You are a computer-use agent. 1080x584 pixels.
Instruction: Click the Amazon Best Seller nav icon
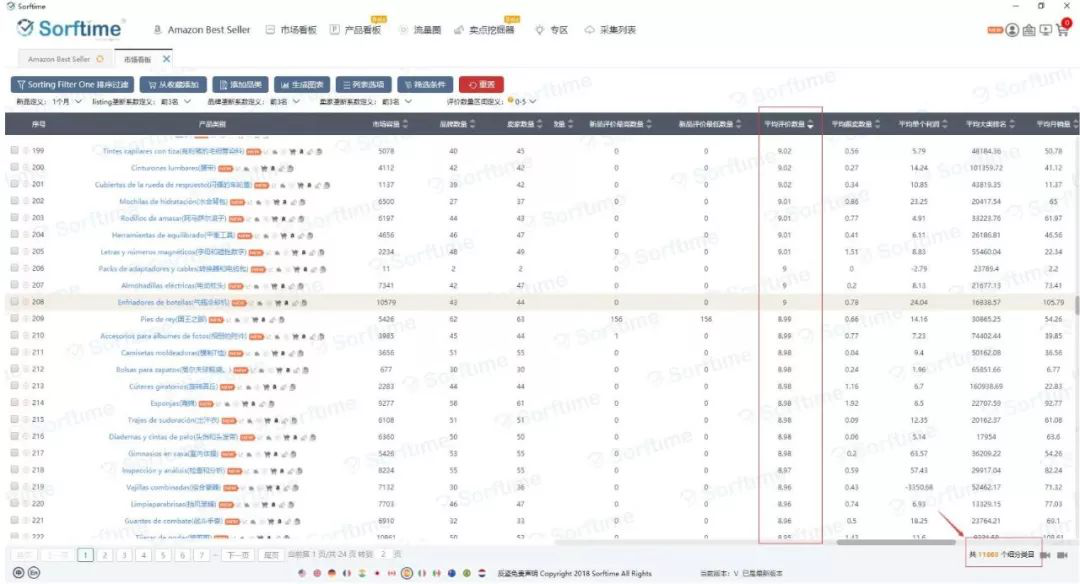[158, 30]
